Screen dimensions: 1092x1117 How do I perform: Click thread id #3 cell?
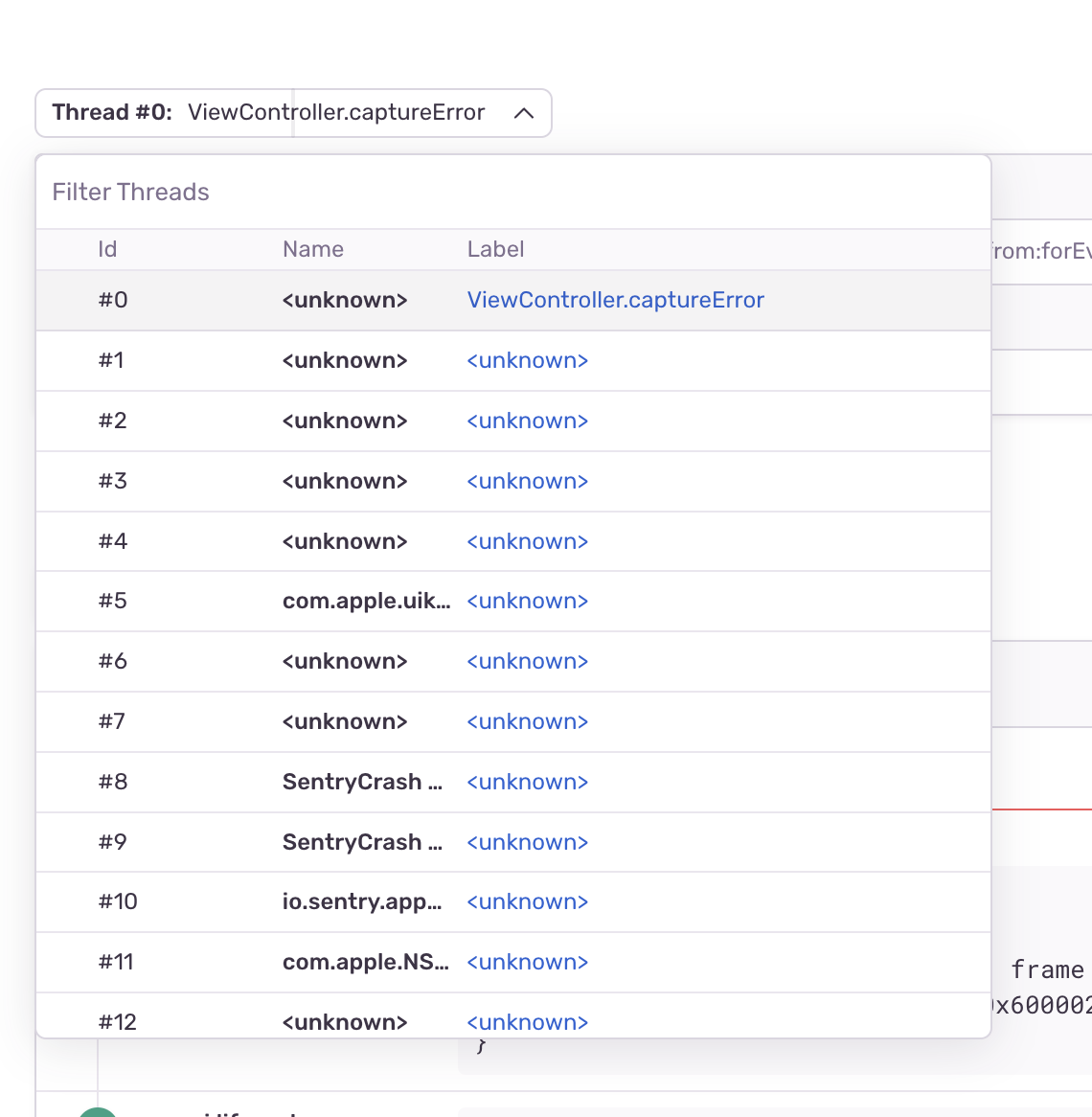(112, 482)
